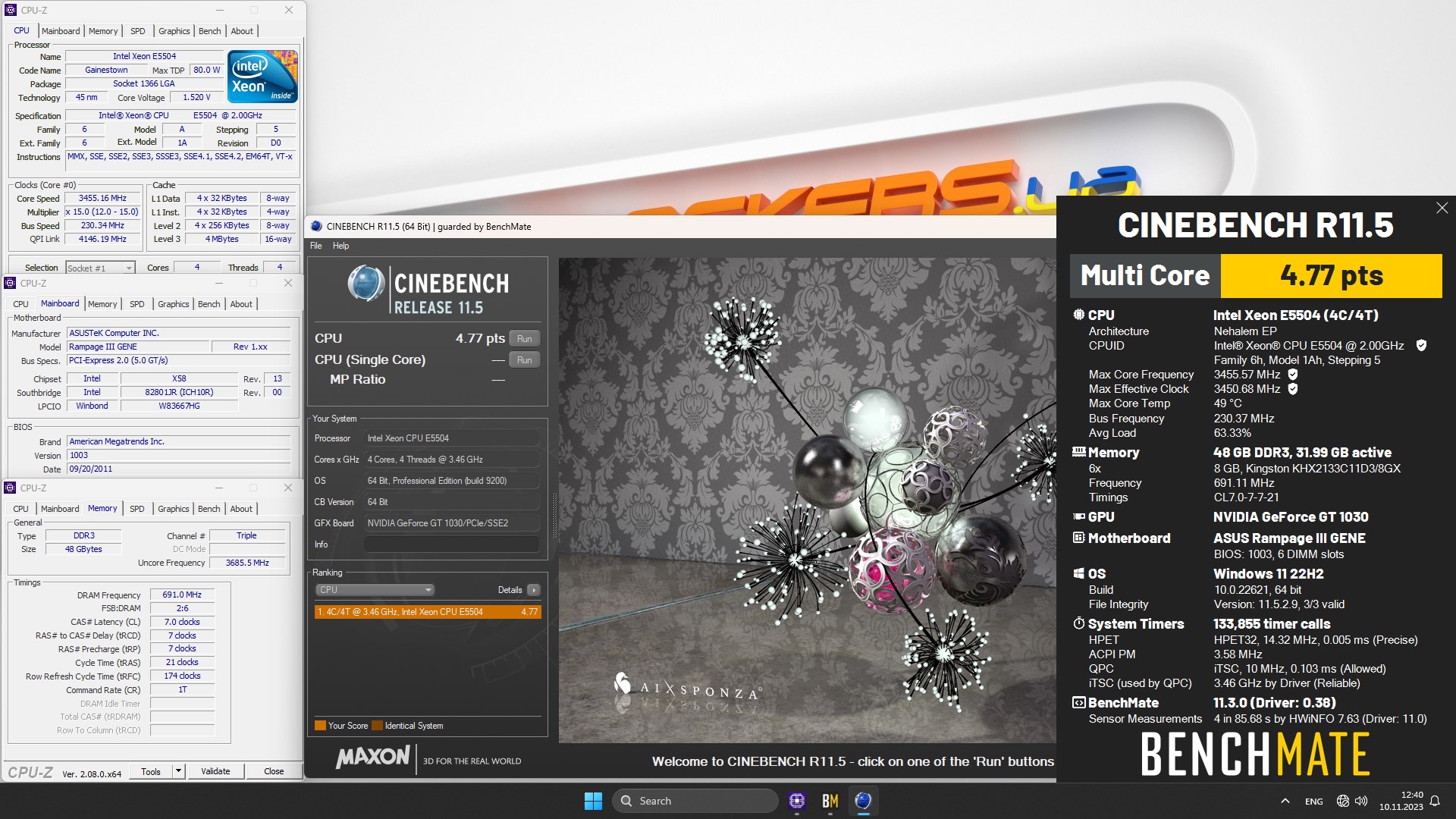Open the notifications bell

coord(1435,801)
